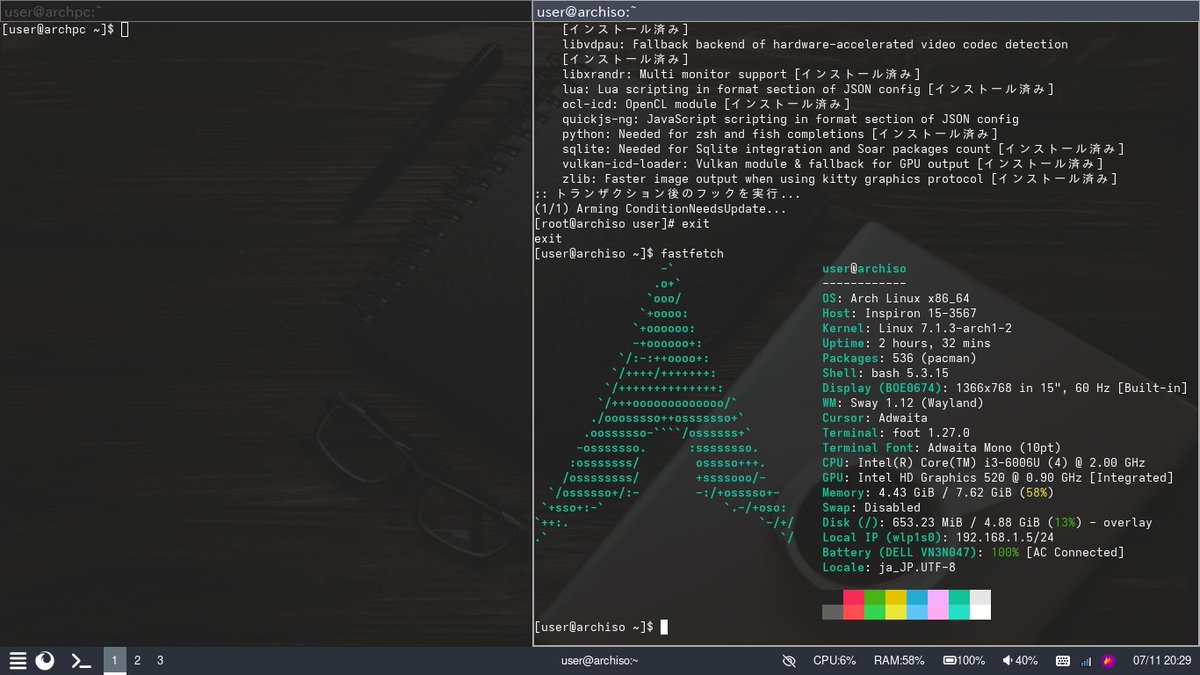Click the 'libvdpau: Fallback backend' line
This screenshot has height=675, width=1200.
point(815,45)
